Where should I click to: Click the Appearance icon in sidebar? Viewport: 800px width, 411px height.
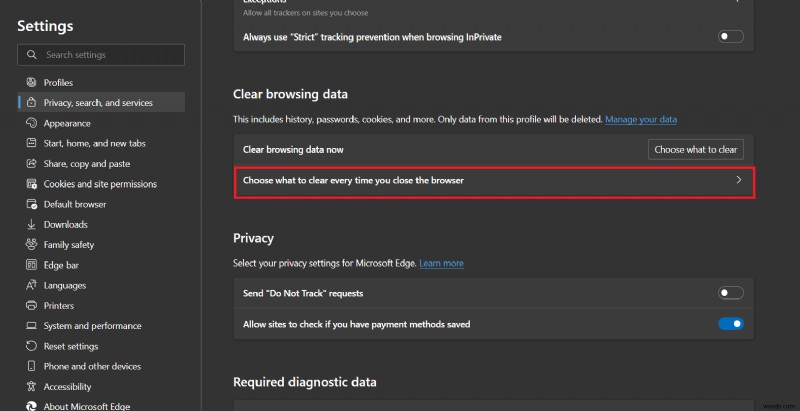pos(30,123)
